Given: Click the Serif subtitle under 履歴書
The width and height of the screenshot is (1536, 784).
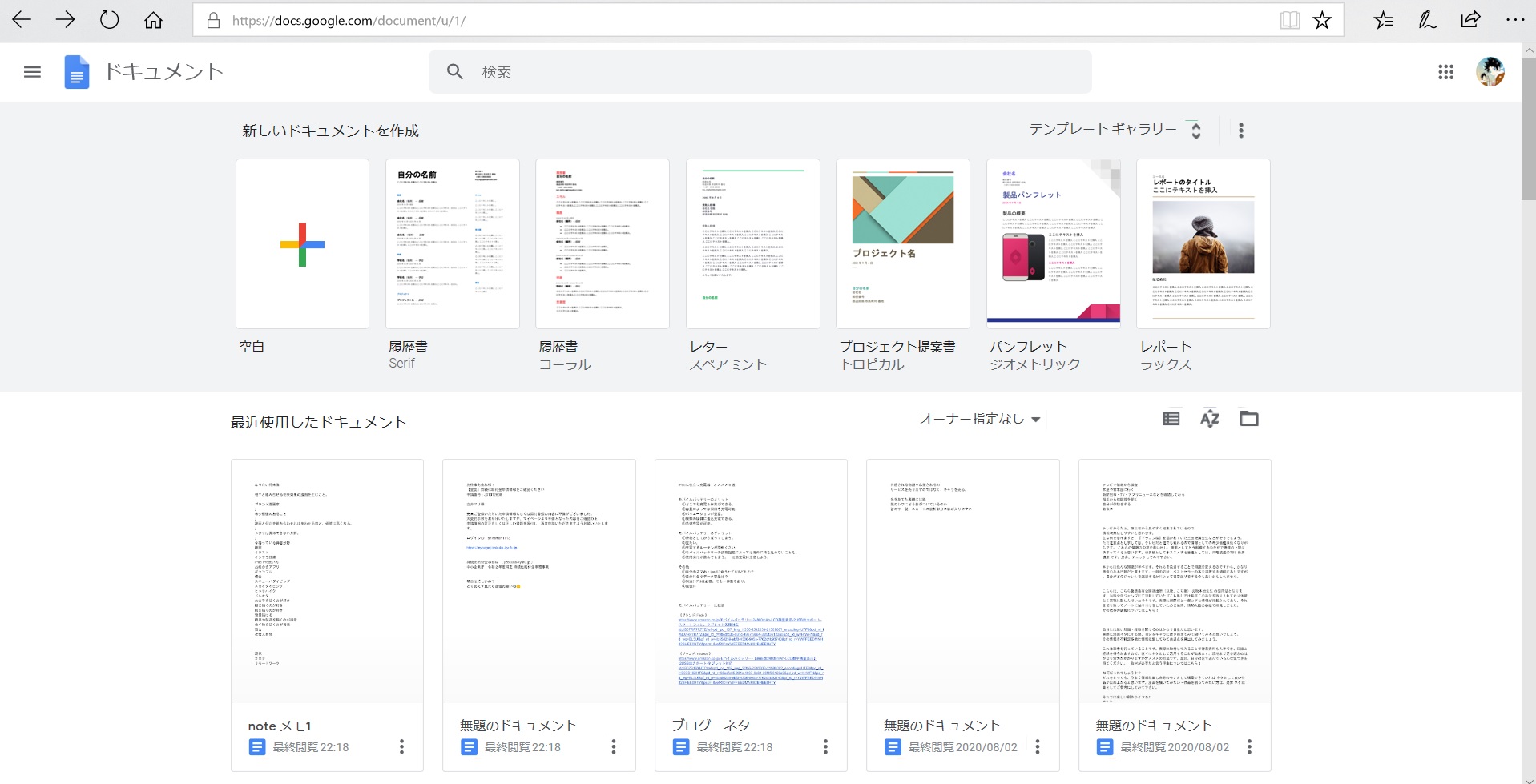Looking at the screenshot, I should pos(401,364).
